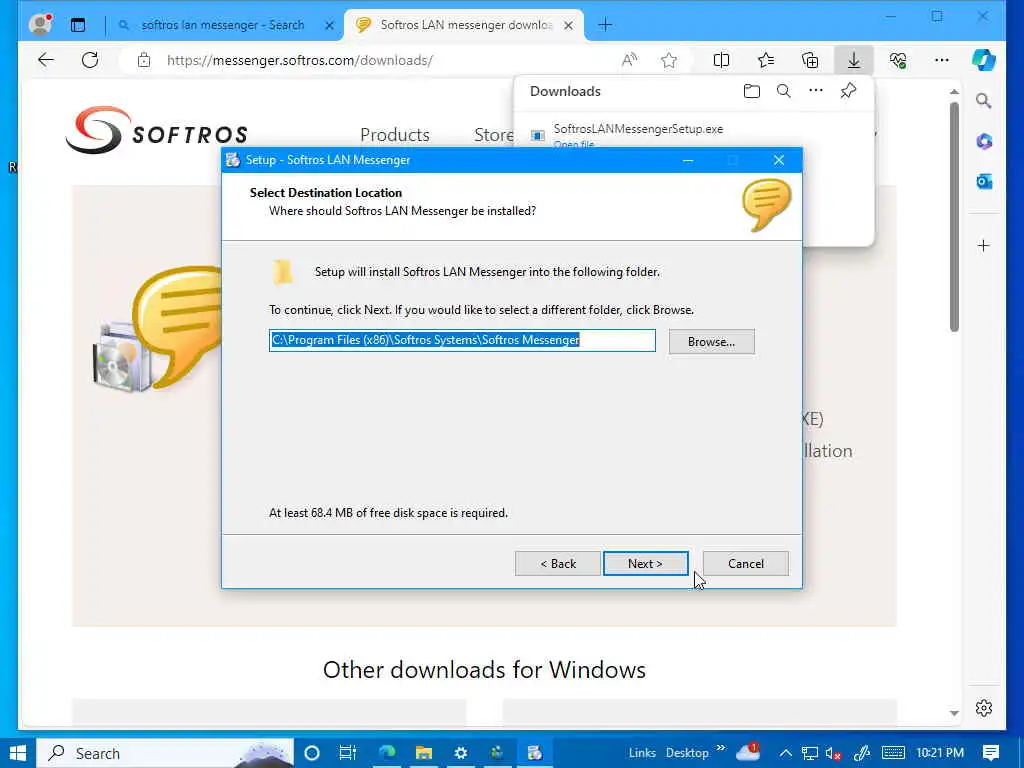1024x768 pixels.
Task: Click the address bar URL
Action: pyautogui.click(x=300, y=61)
